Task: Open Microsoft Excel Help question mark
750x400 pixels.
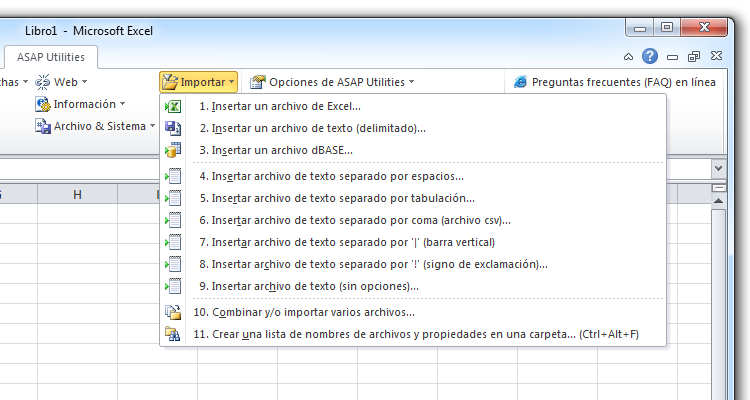Action: (x=650, y=56)
